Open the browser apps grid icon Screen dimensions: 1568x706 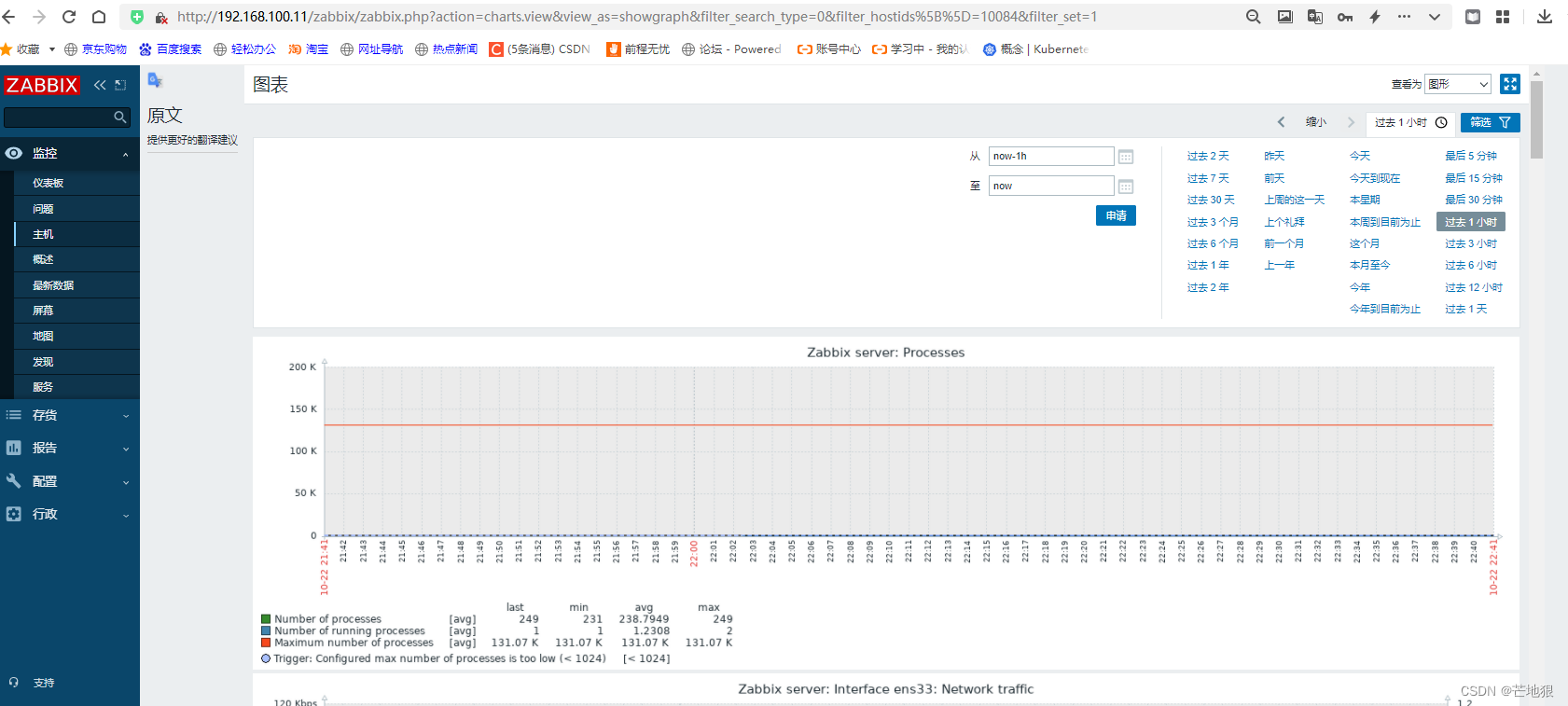click(1503, 17)
